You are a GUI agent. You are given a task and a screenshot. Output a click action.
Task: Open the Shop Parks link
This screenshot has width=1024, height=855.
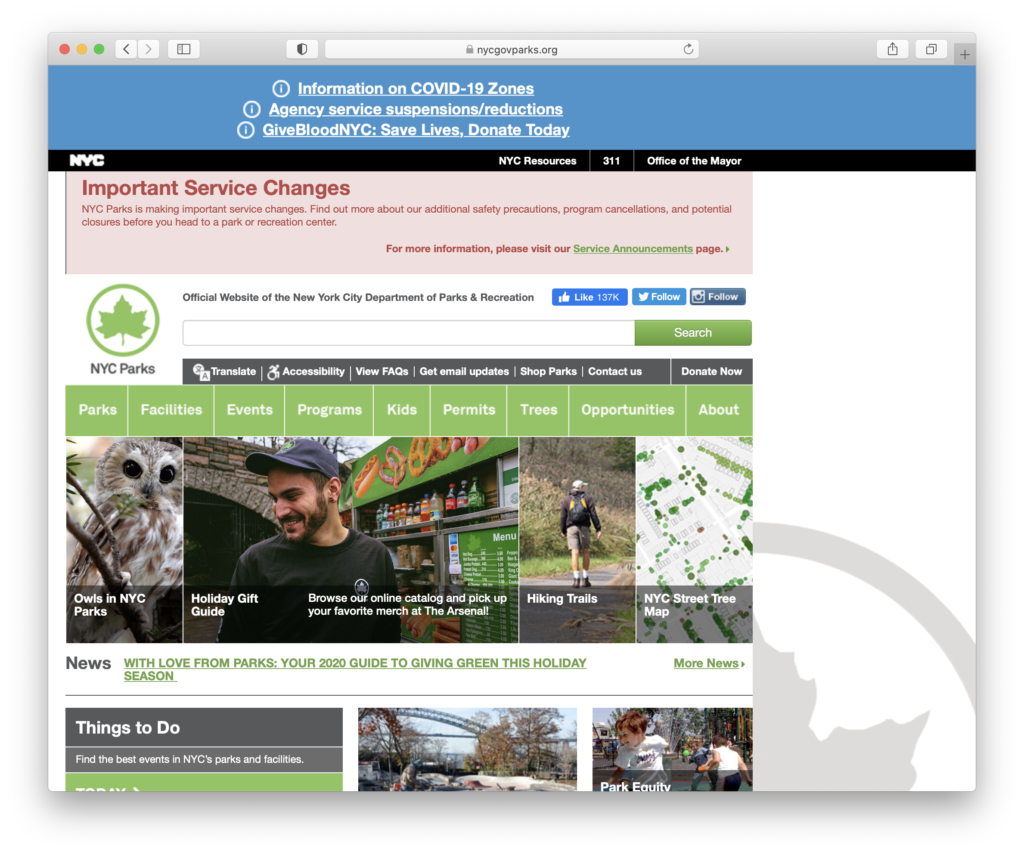[x=548, y=371]
